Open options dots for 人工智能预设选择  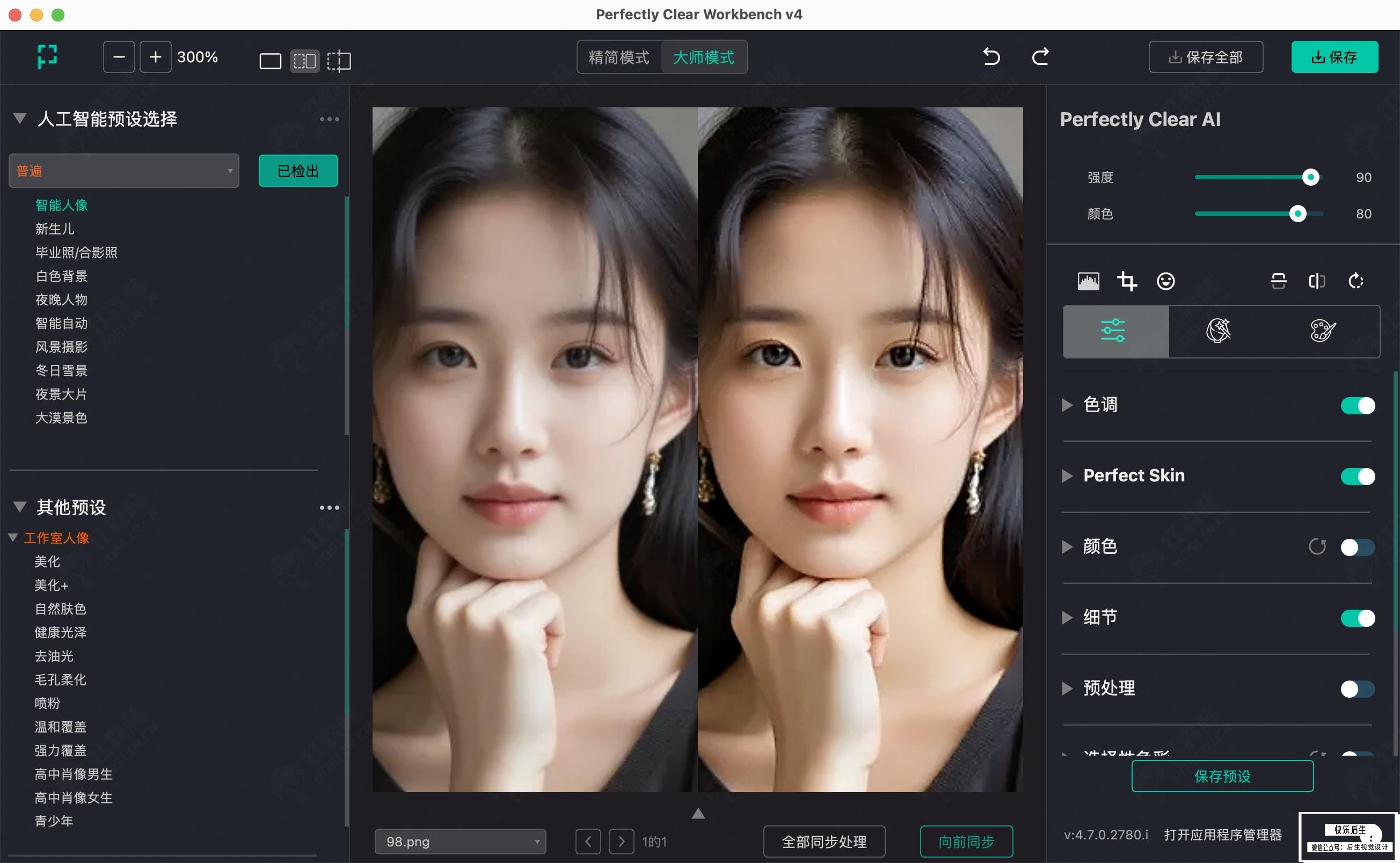click(329, 119)
